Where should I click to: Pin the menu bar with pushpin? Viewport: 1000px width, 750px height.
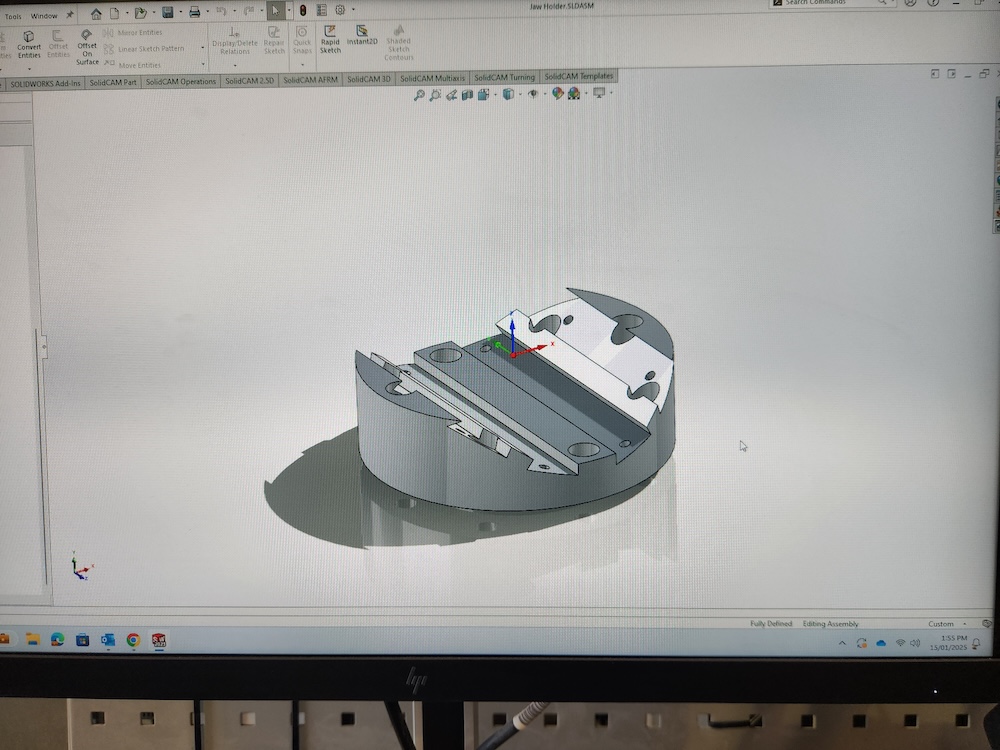tap(70, 16)
